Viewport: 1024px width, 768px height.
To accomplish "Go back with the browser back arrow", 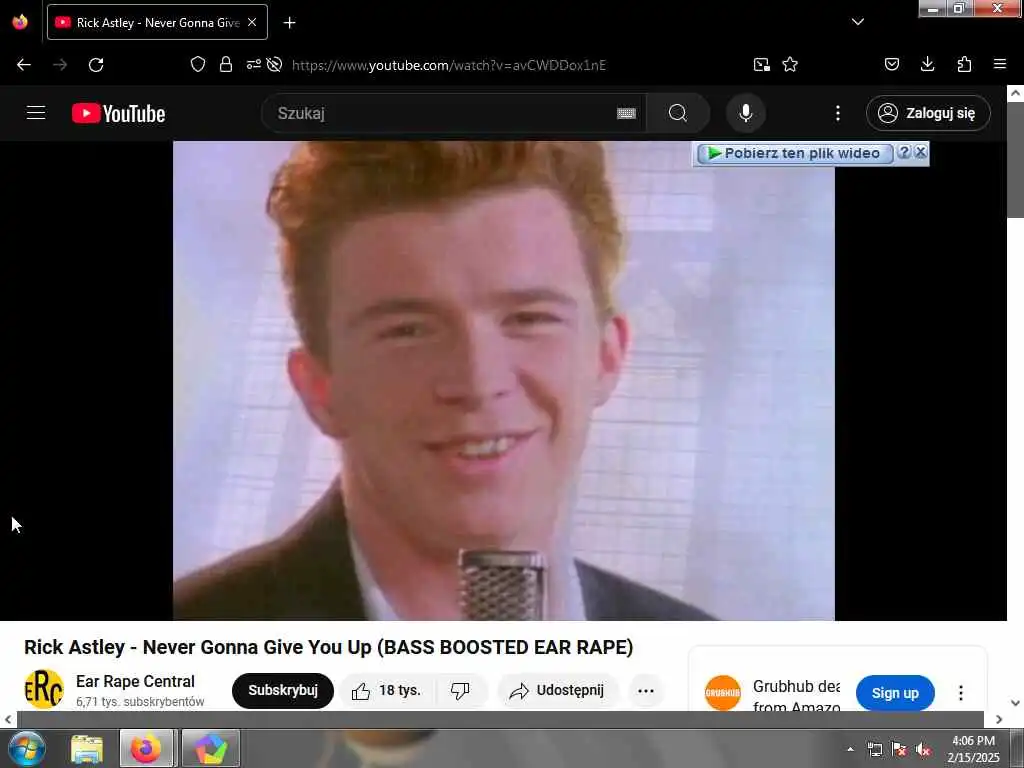I will (24, 65).
